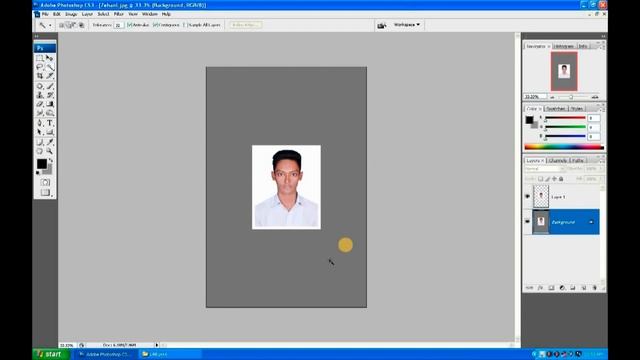Open the tool preset picker dropdown
This screenshot has width=640, height=360.
[x=50, y=25]
